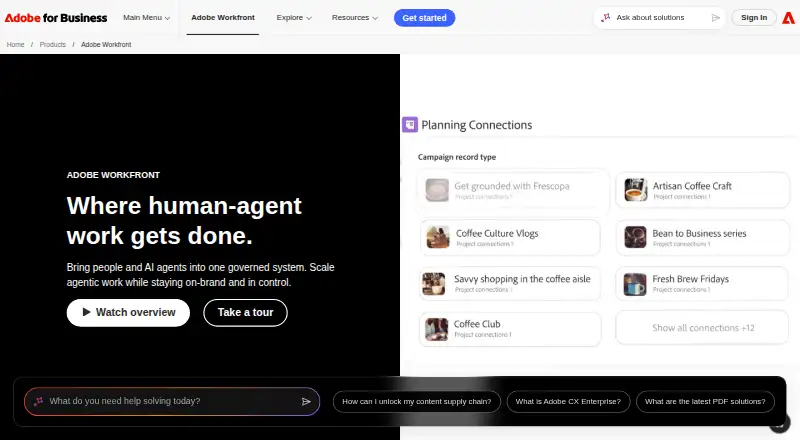Click the Adobe for Business logo
The height and width of the screenshot is (440, 800).
coord(56,18)
